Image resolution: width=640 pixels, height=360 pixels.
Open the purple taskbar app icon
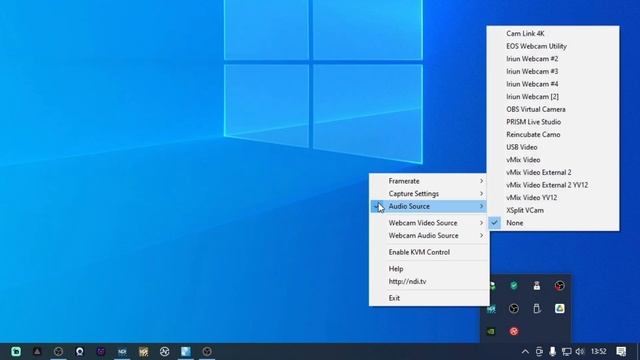[x=101, y=351]
